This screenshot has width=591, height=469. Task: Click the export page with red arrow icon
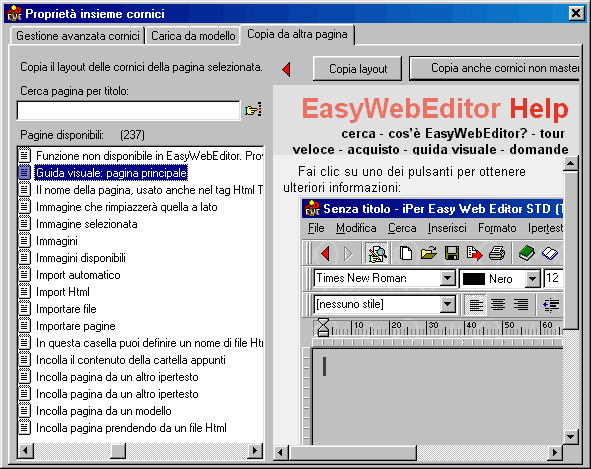point(474,253)
